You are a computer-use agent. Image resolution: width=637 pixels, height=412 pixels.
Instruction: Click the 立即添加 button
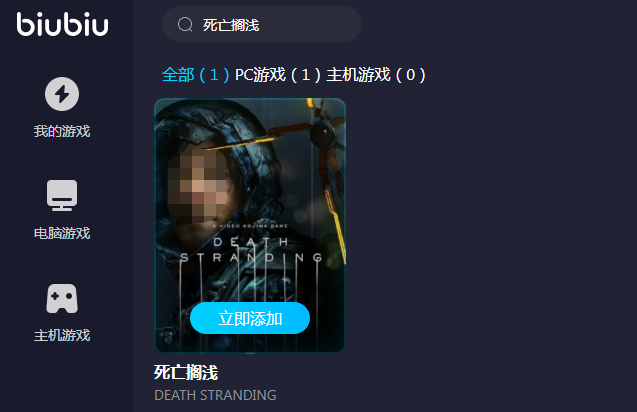pos(250,318)
